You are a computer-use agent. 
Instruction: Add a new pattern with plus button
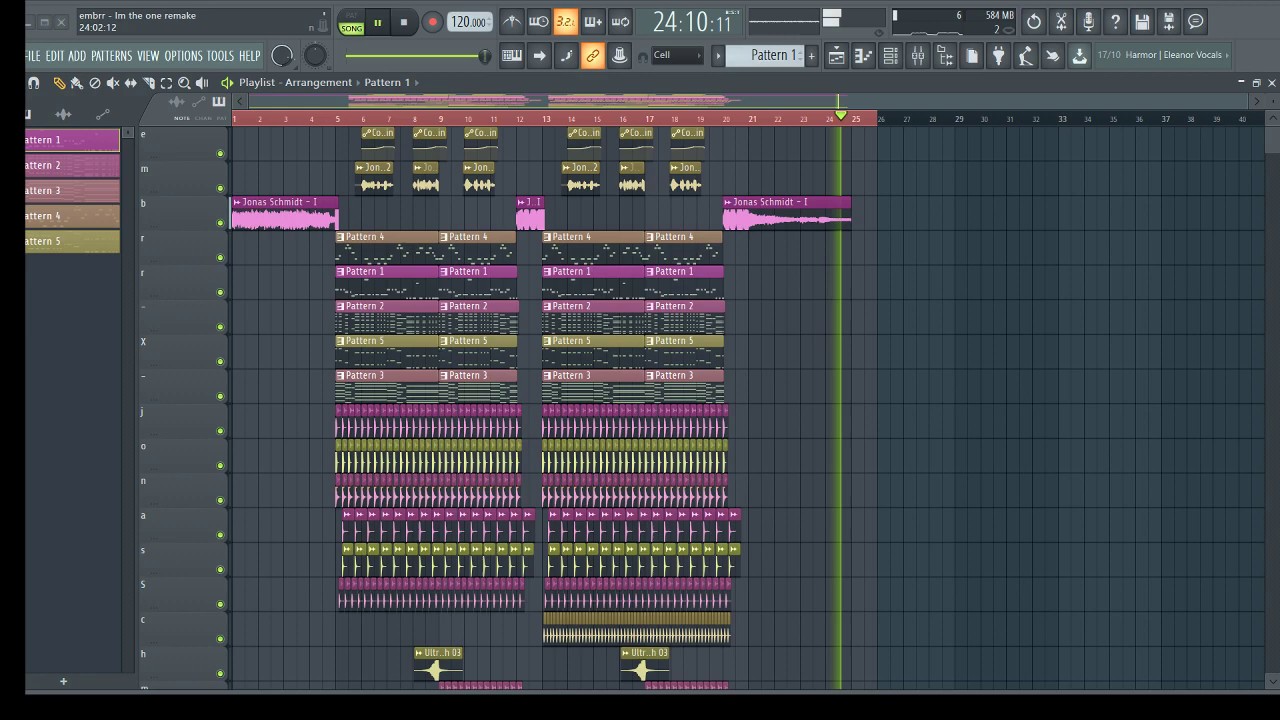811,56
